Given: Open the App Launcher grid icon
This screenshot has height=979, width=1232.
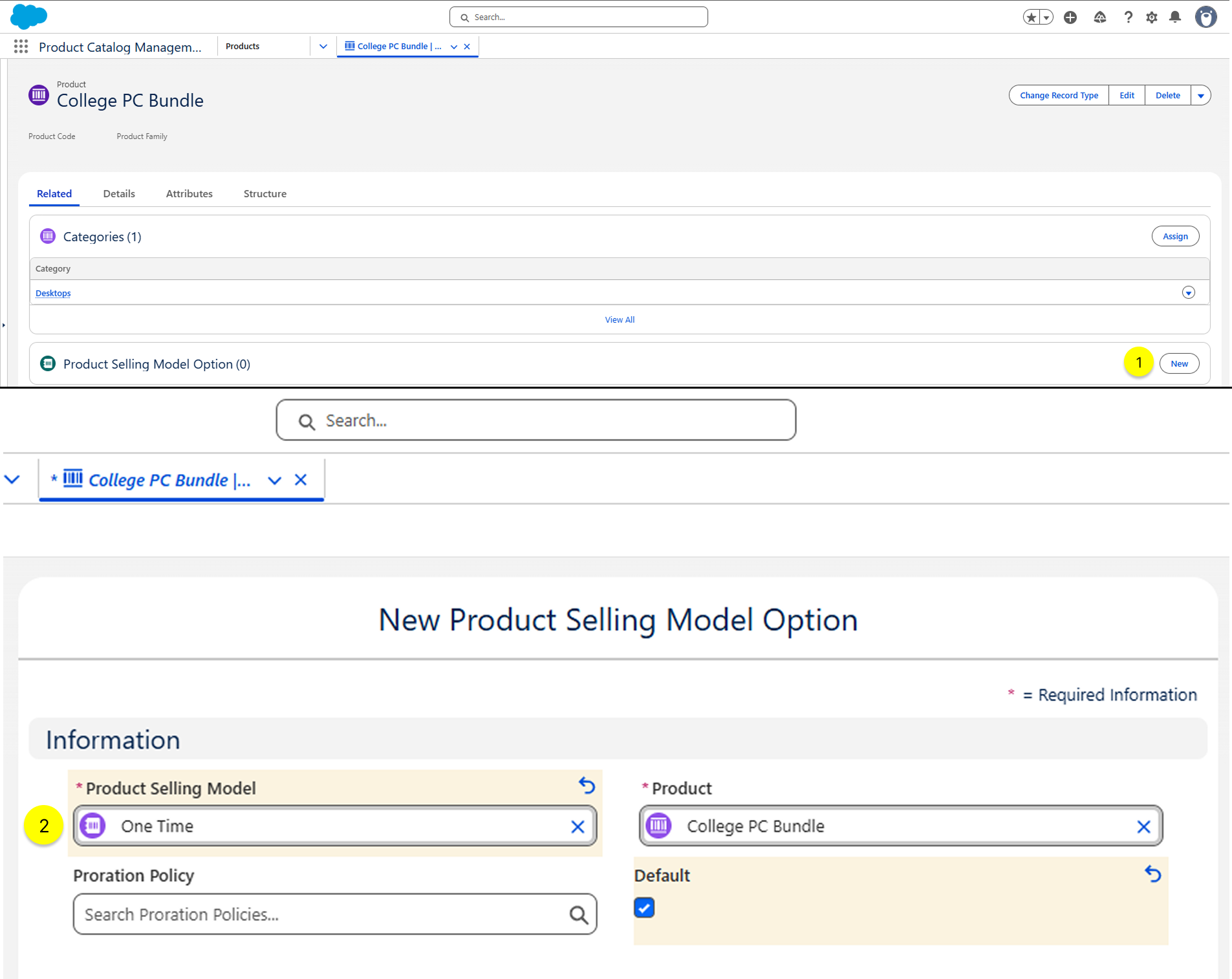Looking at the screenshot, I should pyautogui.click(x=21, y=47).
